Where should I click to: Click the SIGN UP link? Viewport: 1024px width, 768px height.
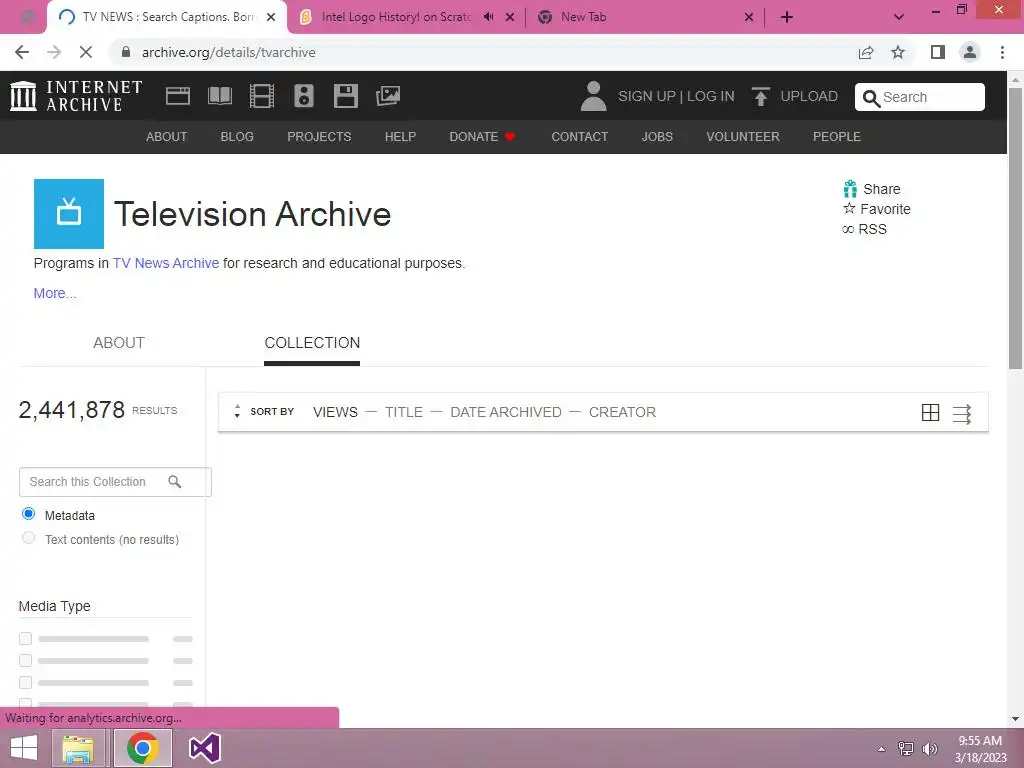coord(647,96)
